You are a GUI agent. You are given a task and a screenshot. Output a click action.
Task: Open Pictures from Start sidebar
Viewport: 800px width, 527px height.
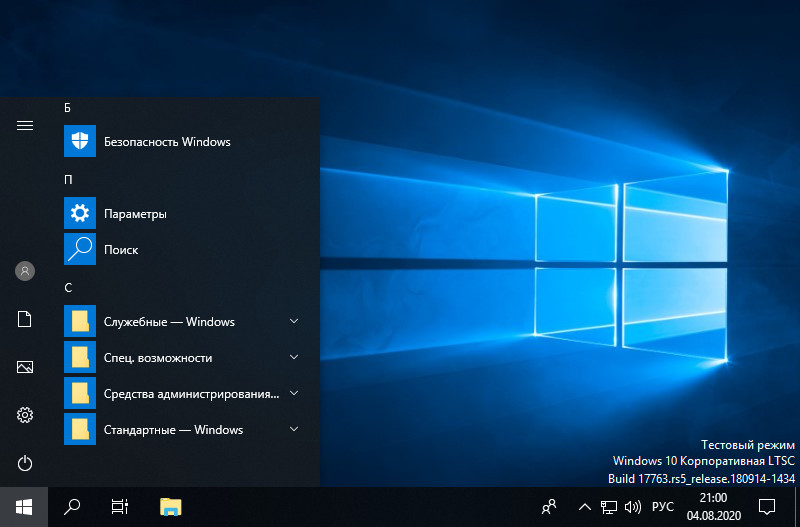point(25,367)
